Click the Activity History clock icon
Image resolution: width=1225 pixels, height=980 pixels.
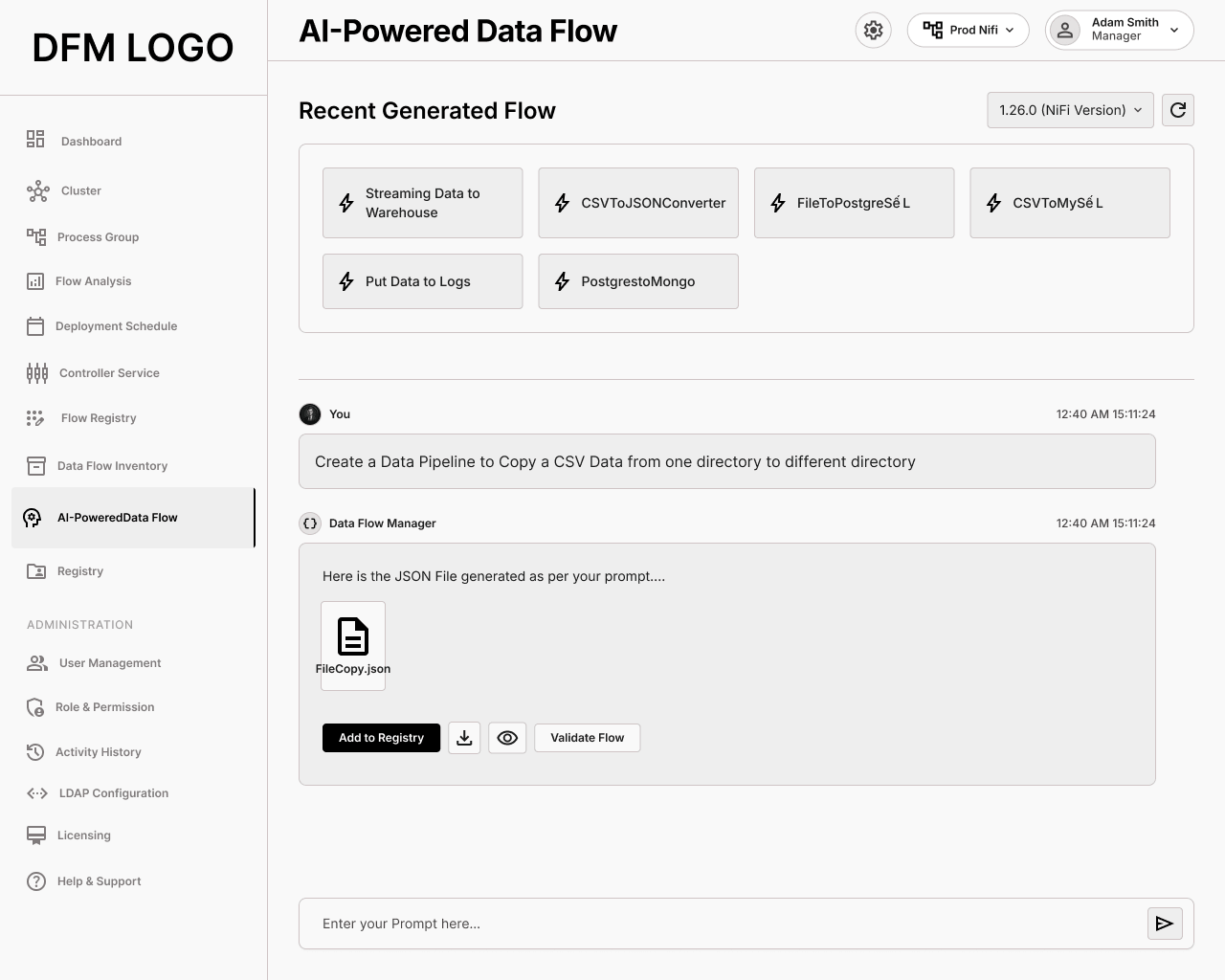coord(35,751)
